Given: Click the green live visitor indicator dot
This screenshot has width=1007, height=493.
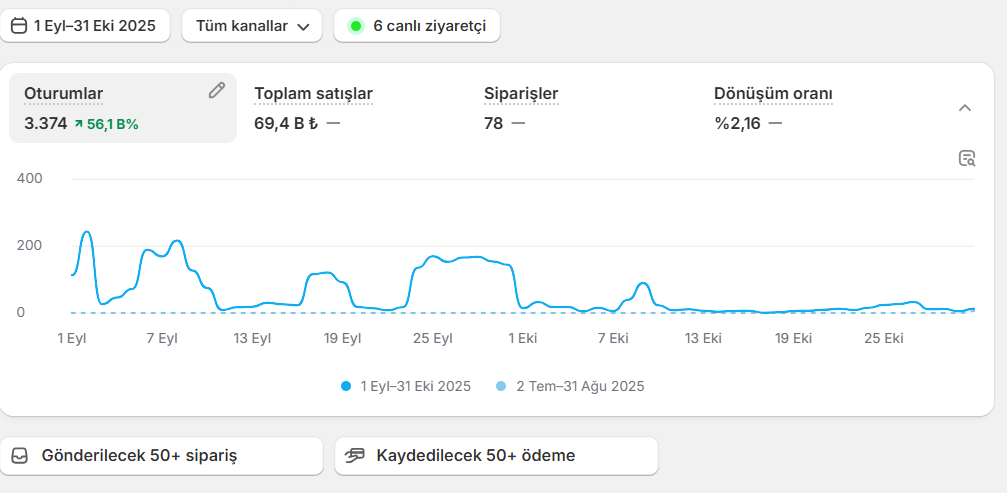Looking at the screenshot, I should (x=355, y=26).
